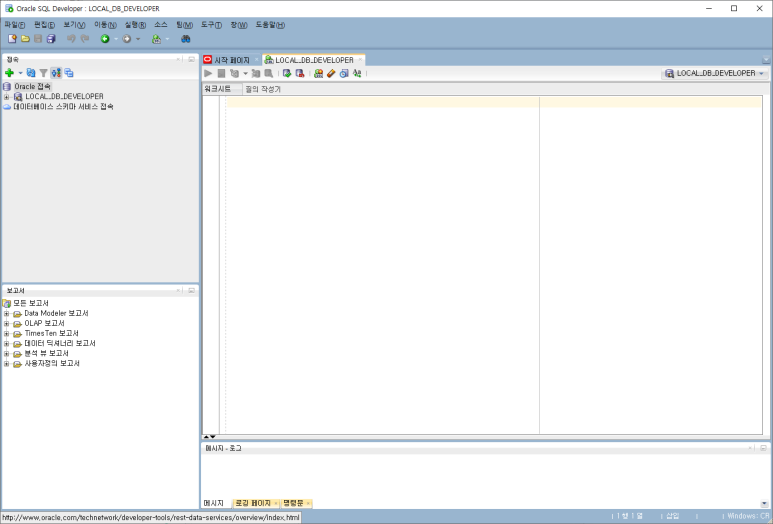Viewport: 773px width, 524px height.
Task: Open the 도움말(H) menu
Action: point(270,25)
